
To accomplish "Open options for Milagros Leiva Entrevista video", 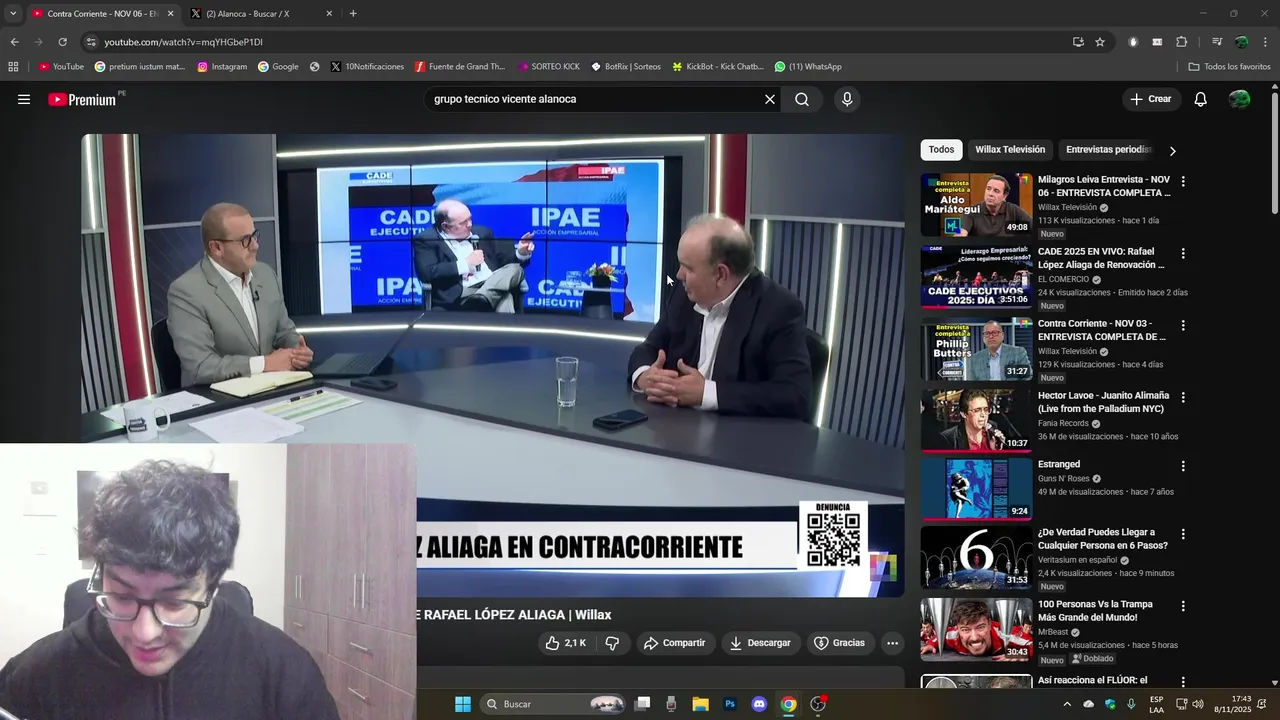I will [x=1183, y=182].
